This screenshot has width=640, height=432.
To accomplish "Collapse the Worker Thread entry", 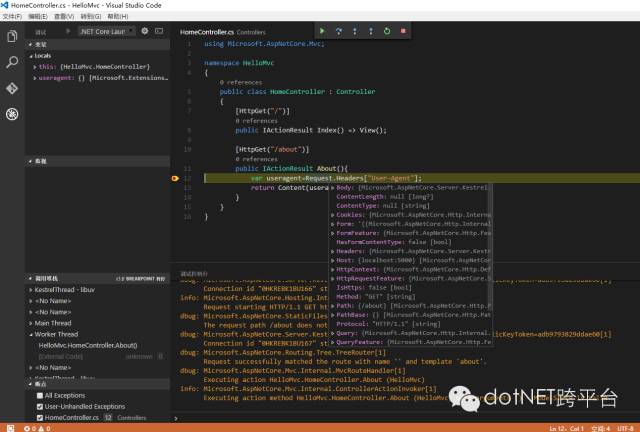I will point(31,334).
